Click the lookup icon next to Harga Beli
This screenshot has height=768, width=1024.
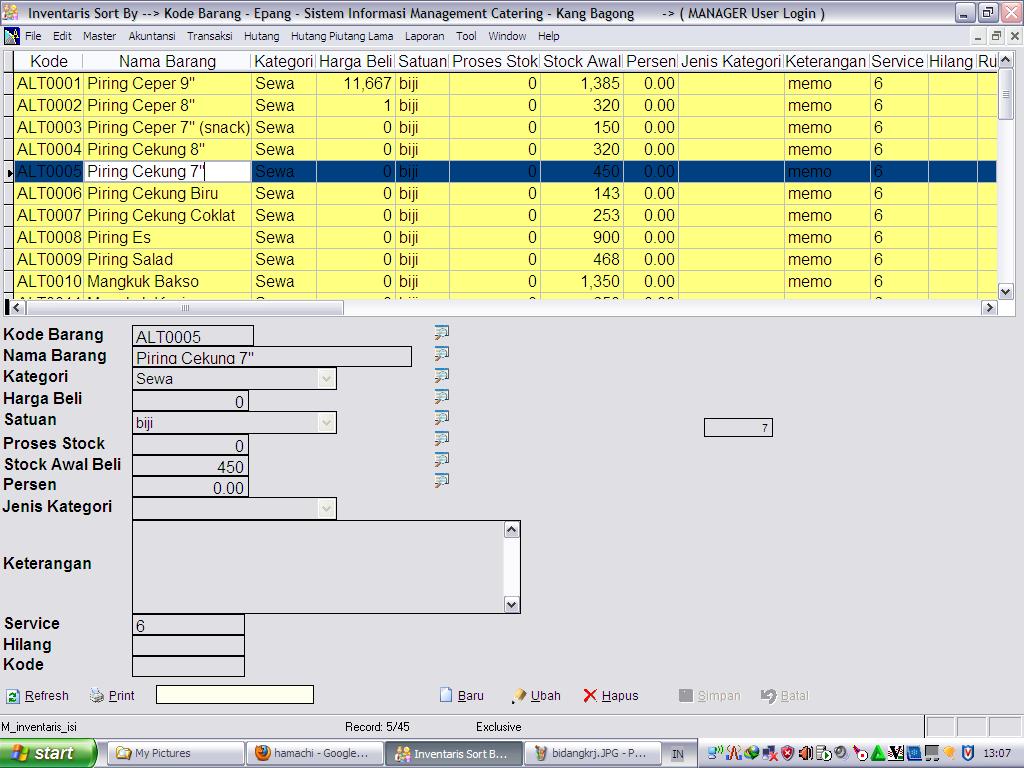(441, 396)
